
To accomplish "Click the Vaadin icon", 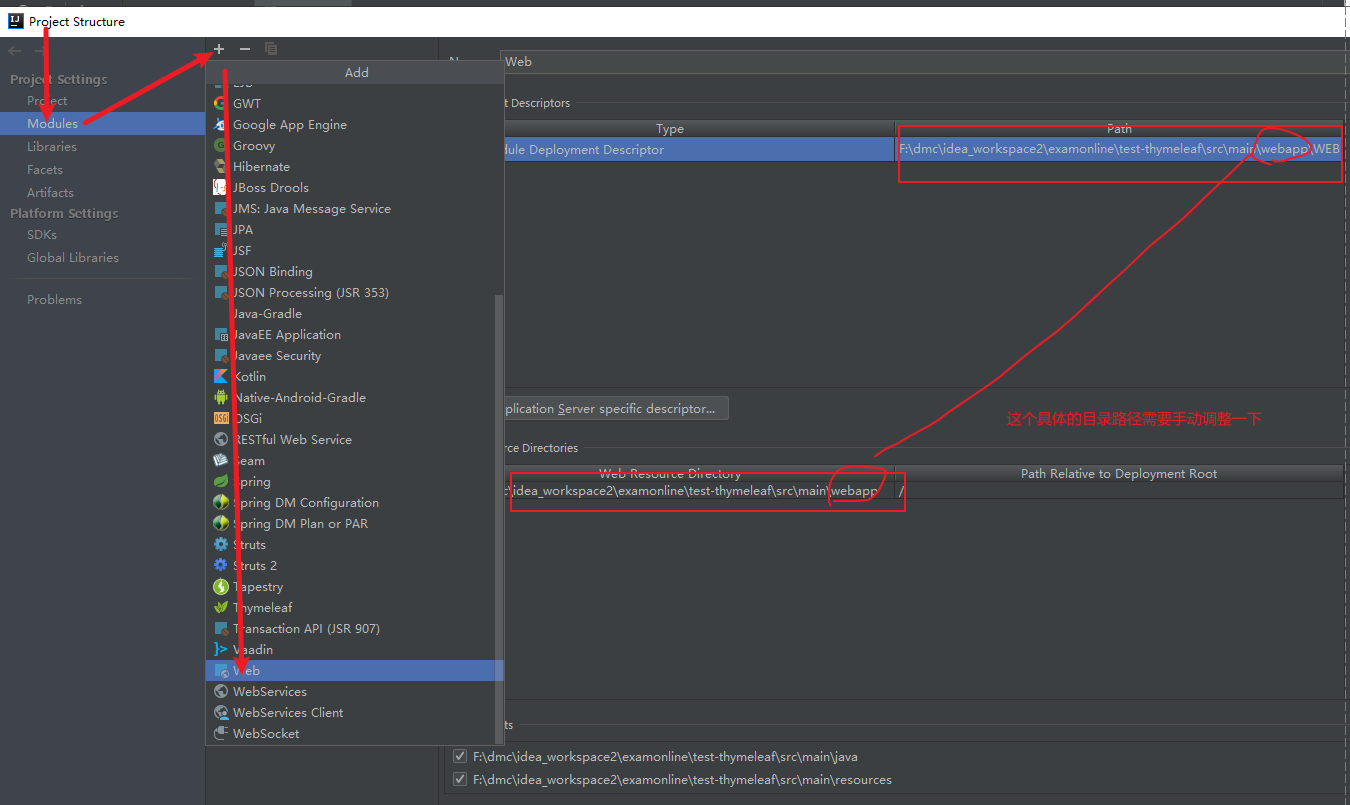I will [x=221, y=649].
